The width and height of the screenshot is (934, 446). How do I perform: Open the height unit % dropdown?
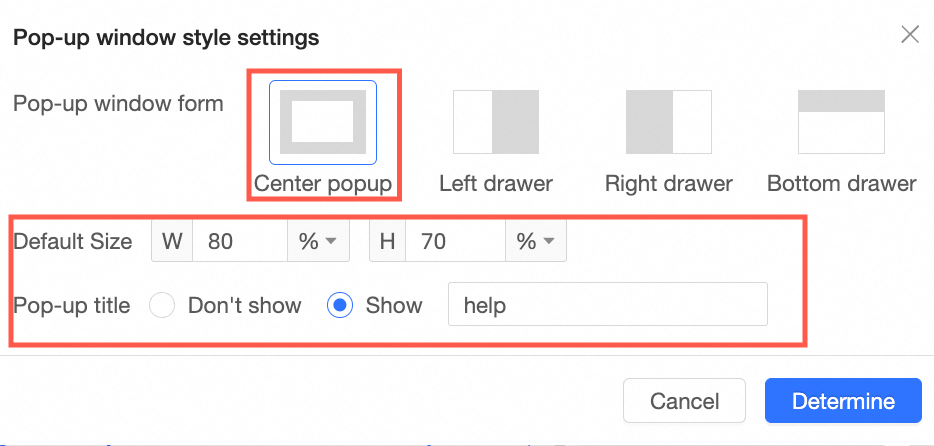pyautogui.click(x=536, y=241)
